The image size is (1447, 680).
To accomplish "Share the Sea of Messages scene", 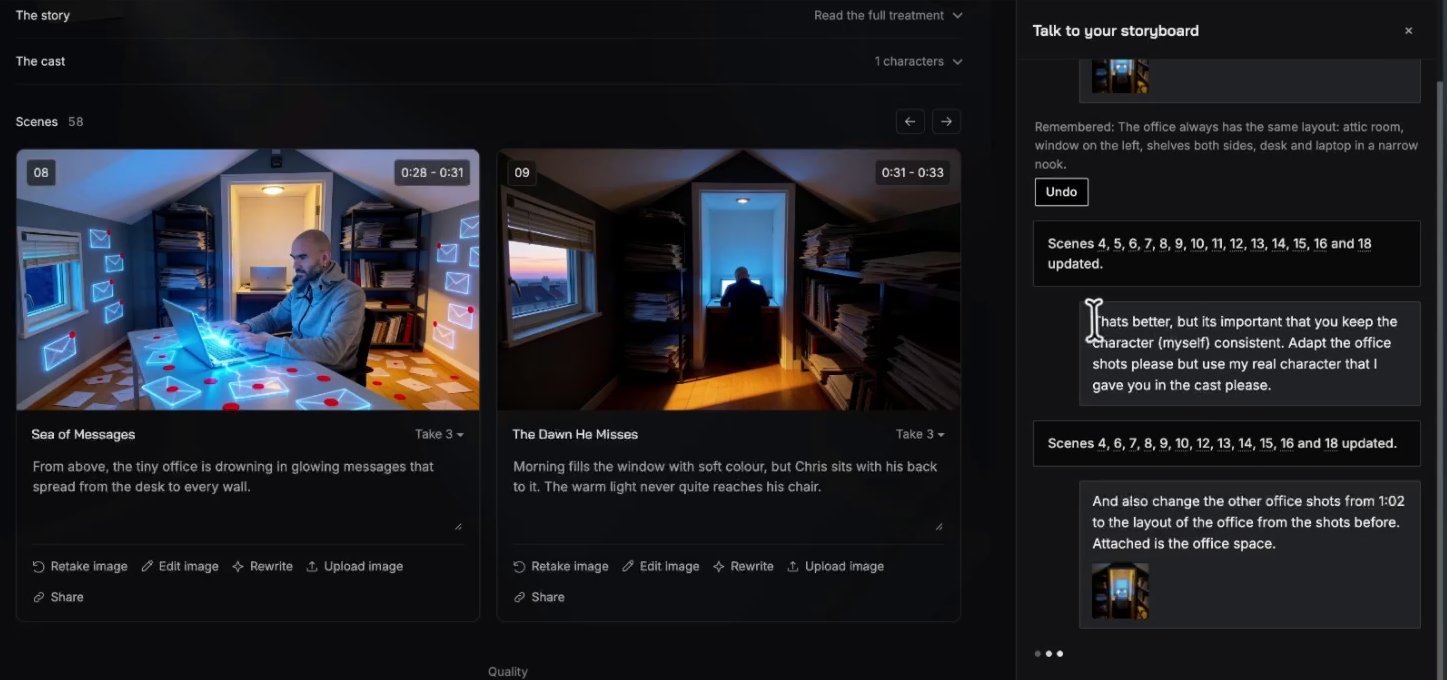I will coord(58,597).
